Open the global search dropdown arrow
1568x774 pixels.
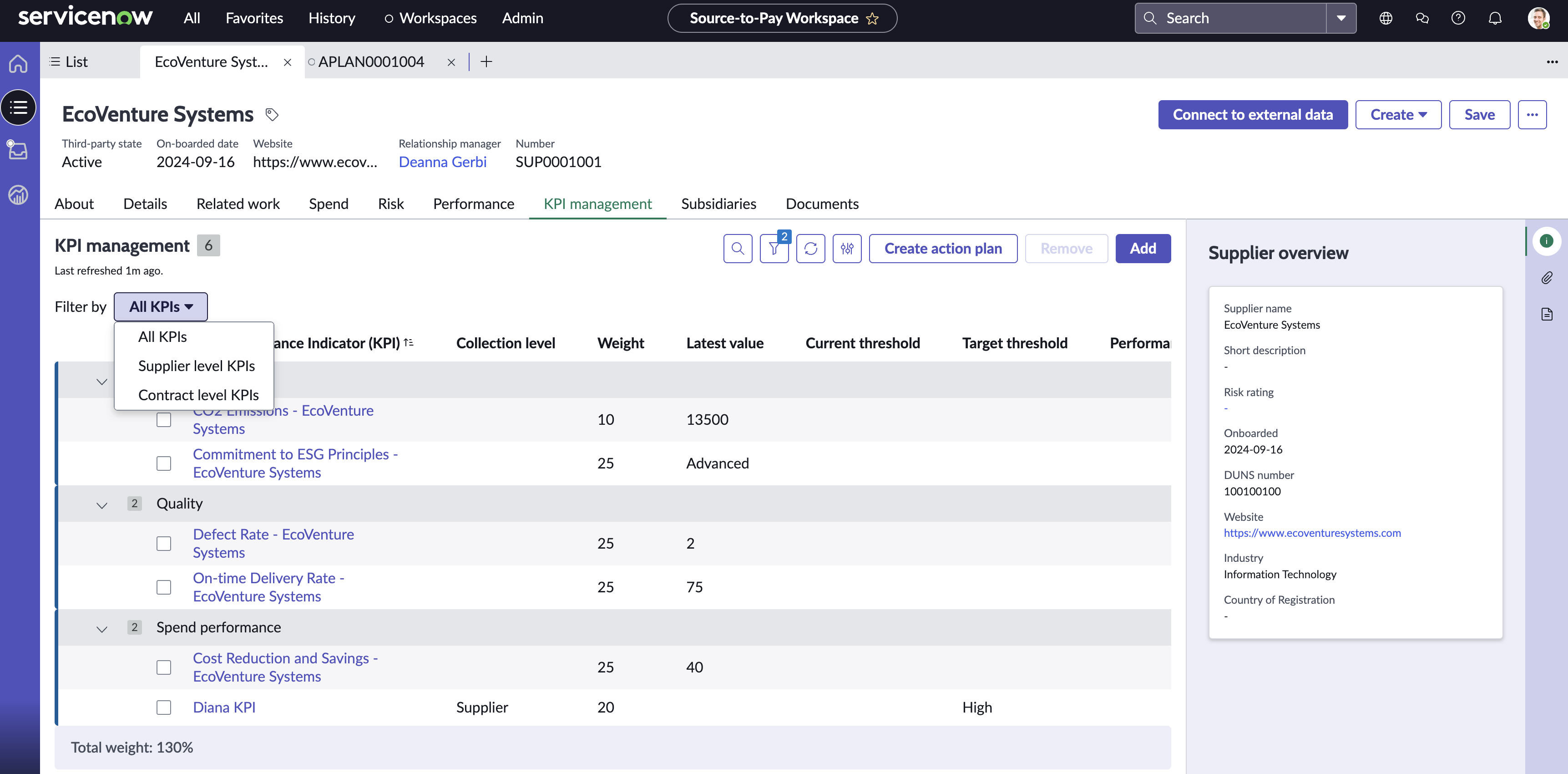click(1341, 18)
